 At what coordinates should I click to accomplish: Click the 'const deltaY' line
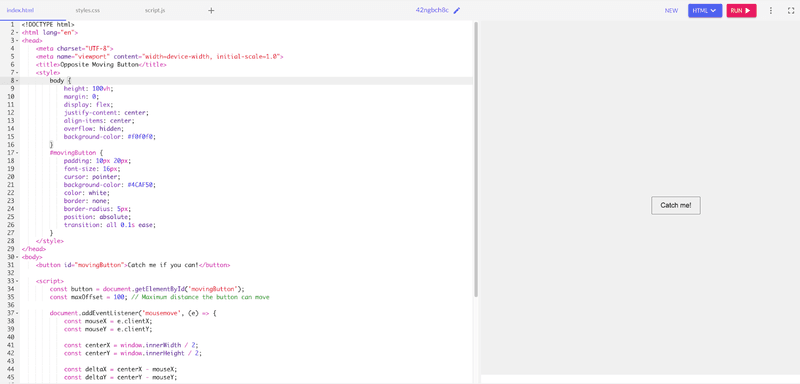[x=120, y=377]
